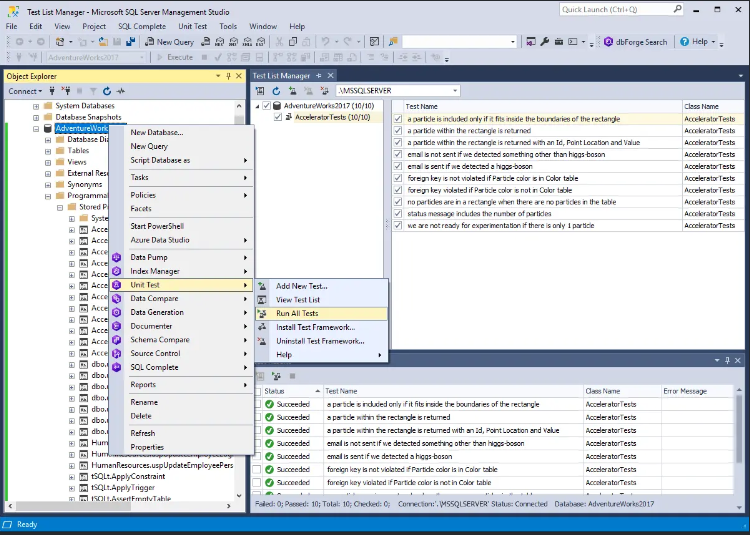
Task: Select Add New Test... in submenu
Action: 321,286
